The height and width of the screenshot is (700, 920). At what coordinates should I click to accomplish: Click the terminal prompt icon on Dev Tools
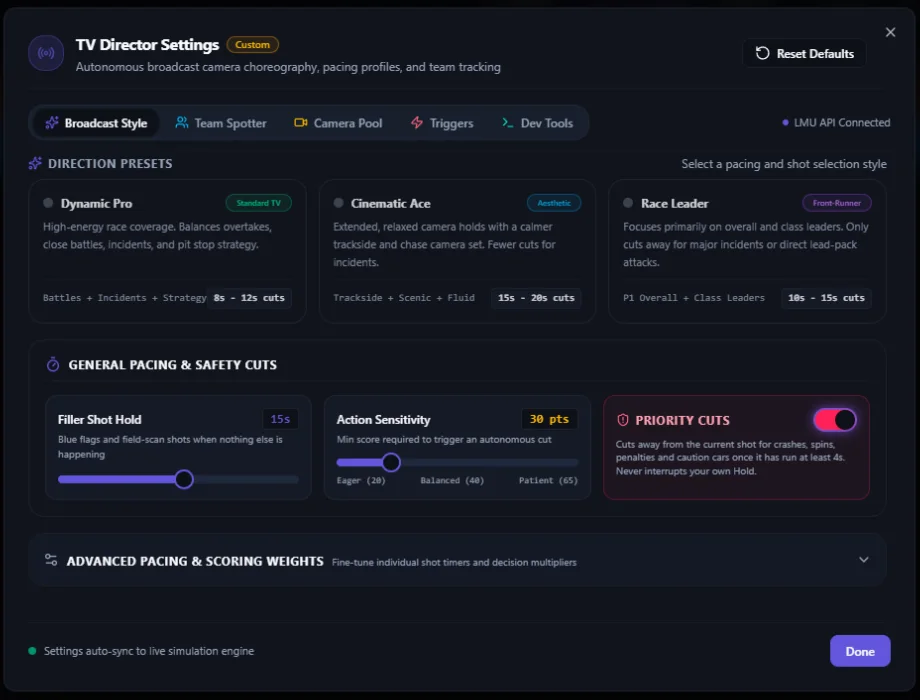click(x=507, y=123)
